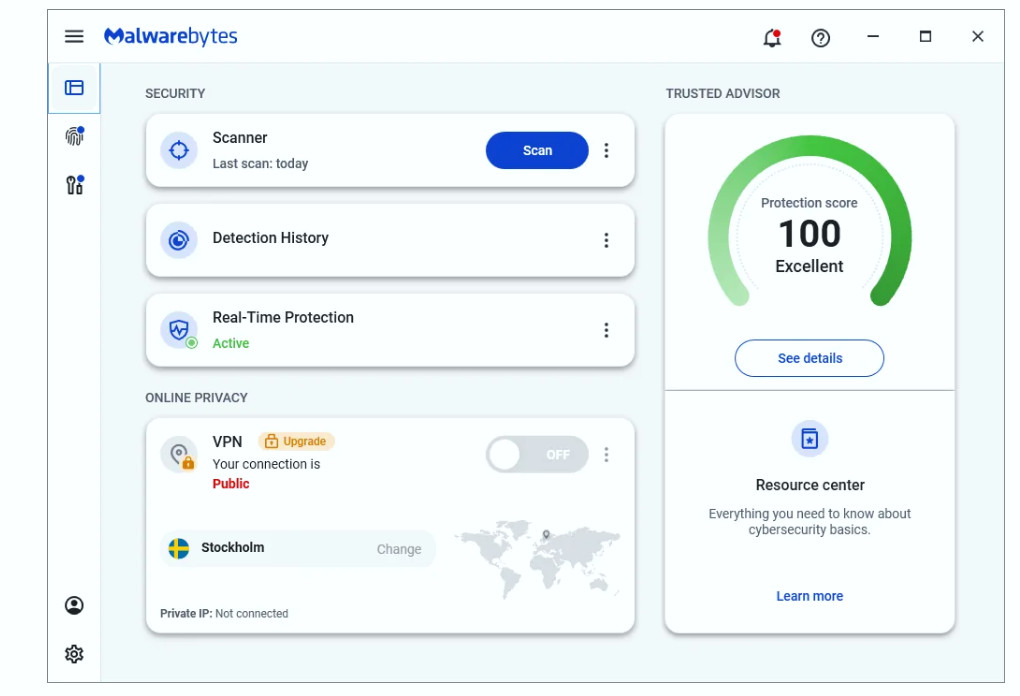Maximize the Malwarebytes window
This screenshot has height=696, width=1020.
click(925, 36)
